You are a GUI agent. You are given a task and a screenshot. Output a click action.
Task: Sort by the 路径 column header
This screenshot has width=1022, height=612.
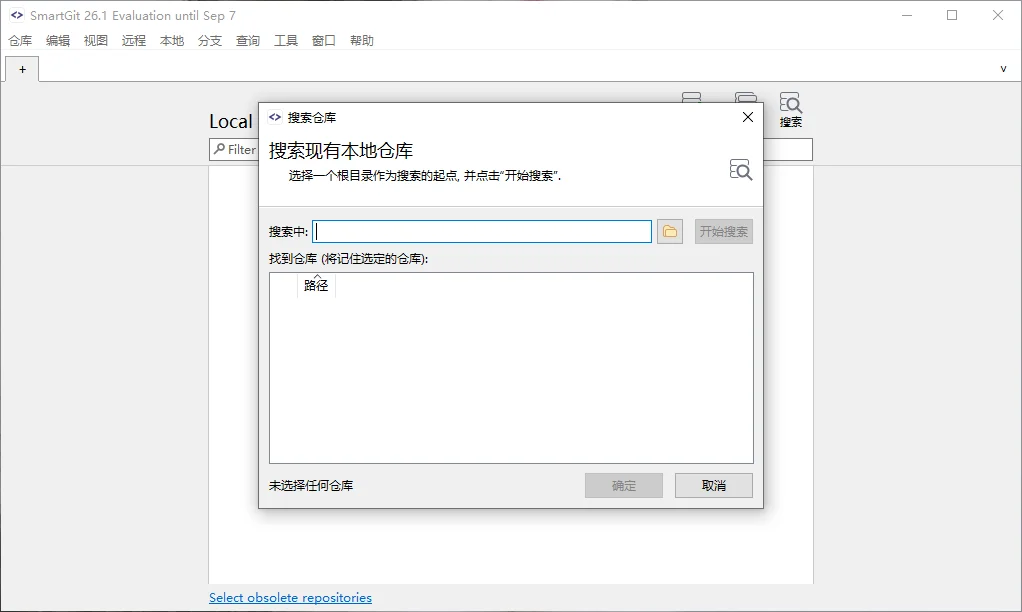316,285
